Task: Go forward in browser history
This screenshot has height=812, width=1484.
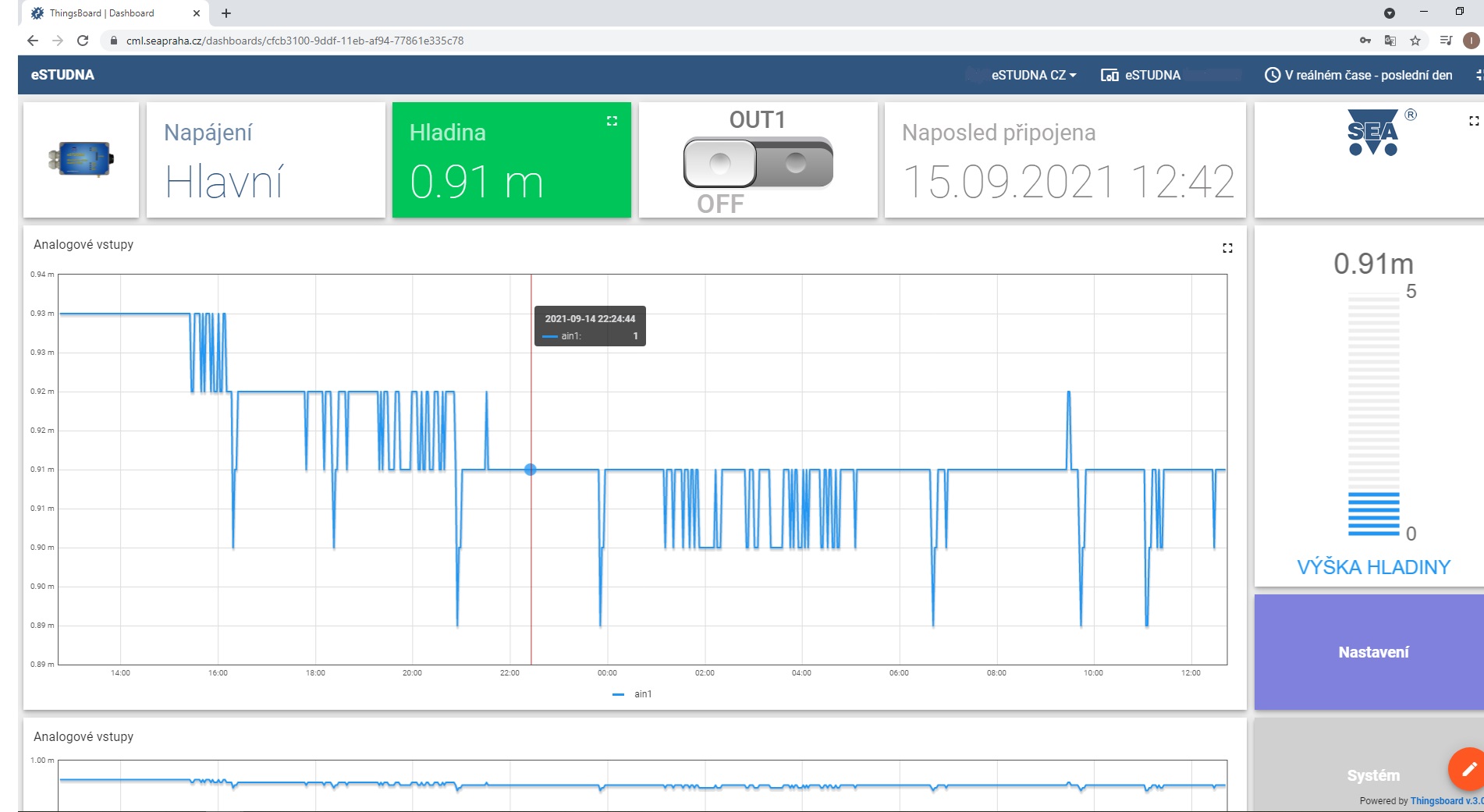Action: coord(58,41)
